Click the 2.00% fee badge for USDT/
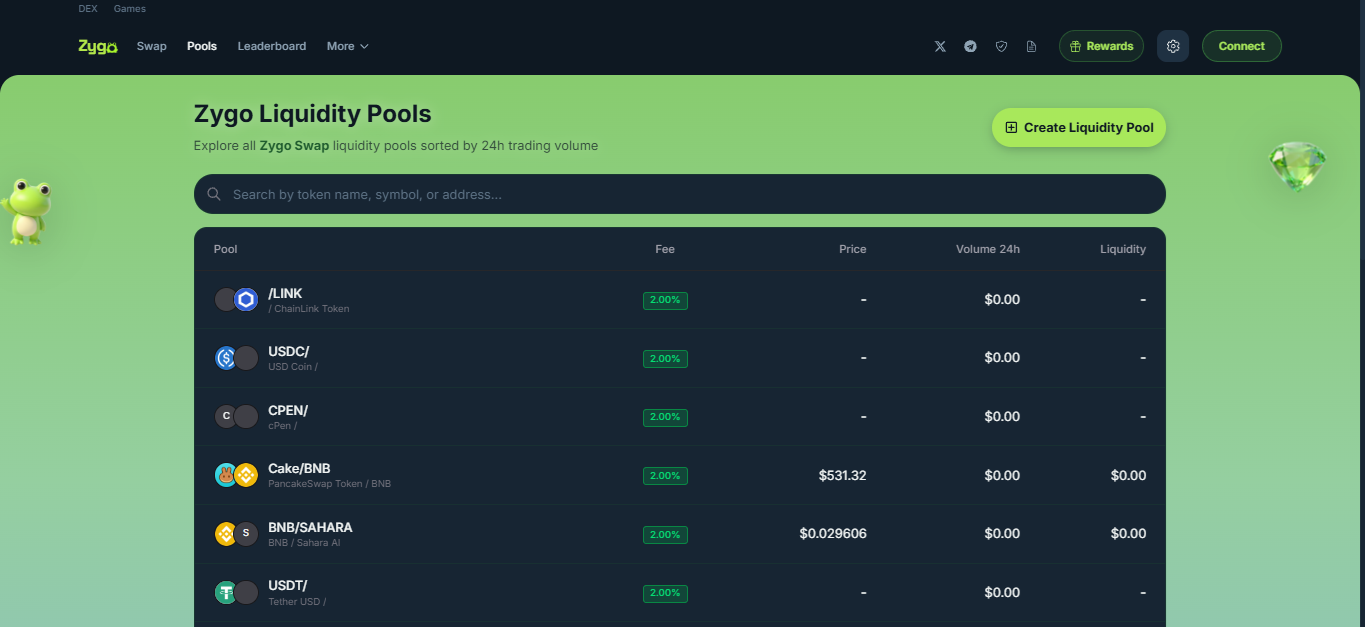The width and height of the screenshot is (1365, 627). click(665, 593)
